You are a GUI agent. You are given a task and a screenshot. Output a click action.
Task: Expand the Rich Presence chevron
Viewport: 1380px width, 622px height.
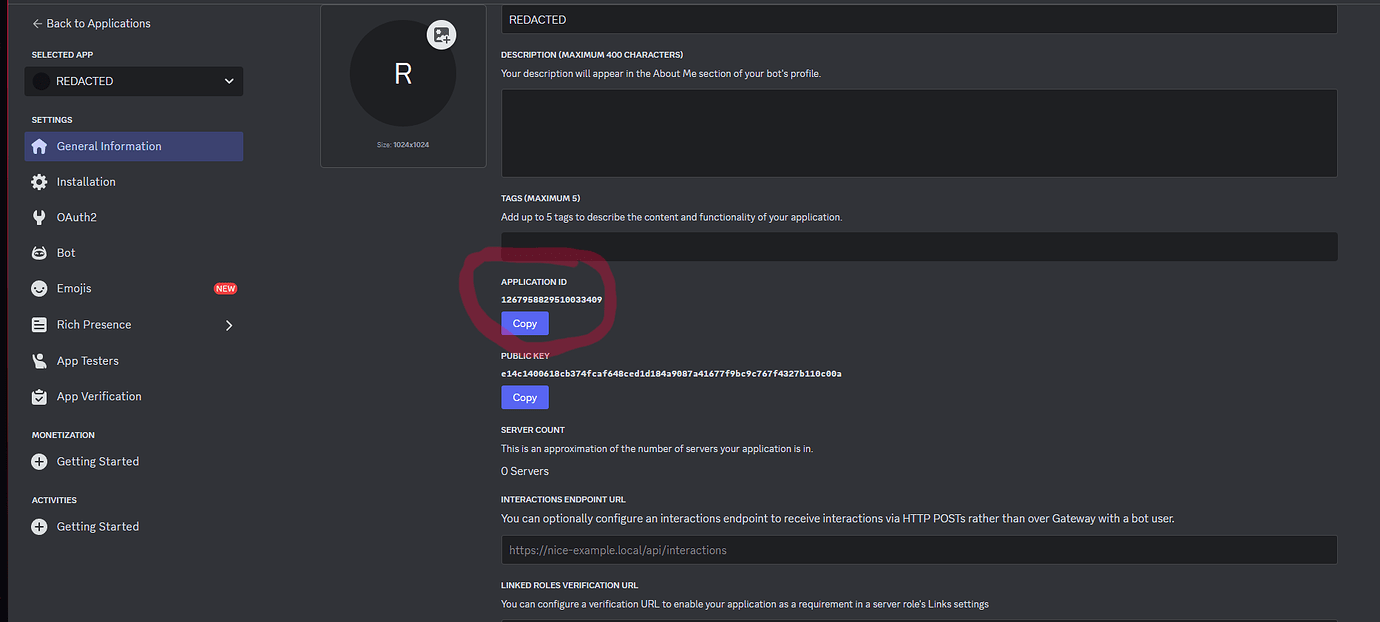coord(229,324)
